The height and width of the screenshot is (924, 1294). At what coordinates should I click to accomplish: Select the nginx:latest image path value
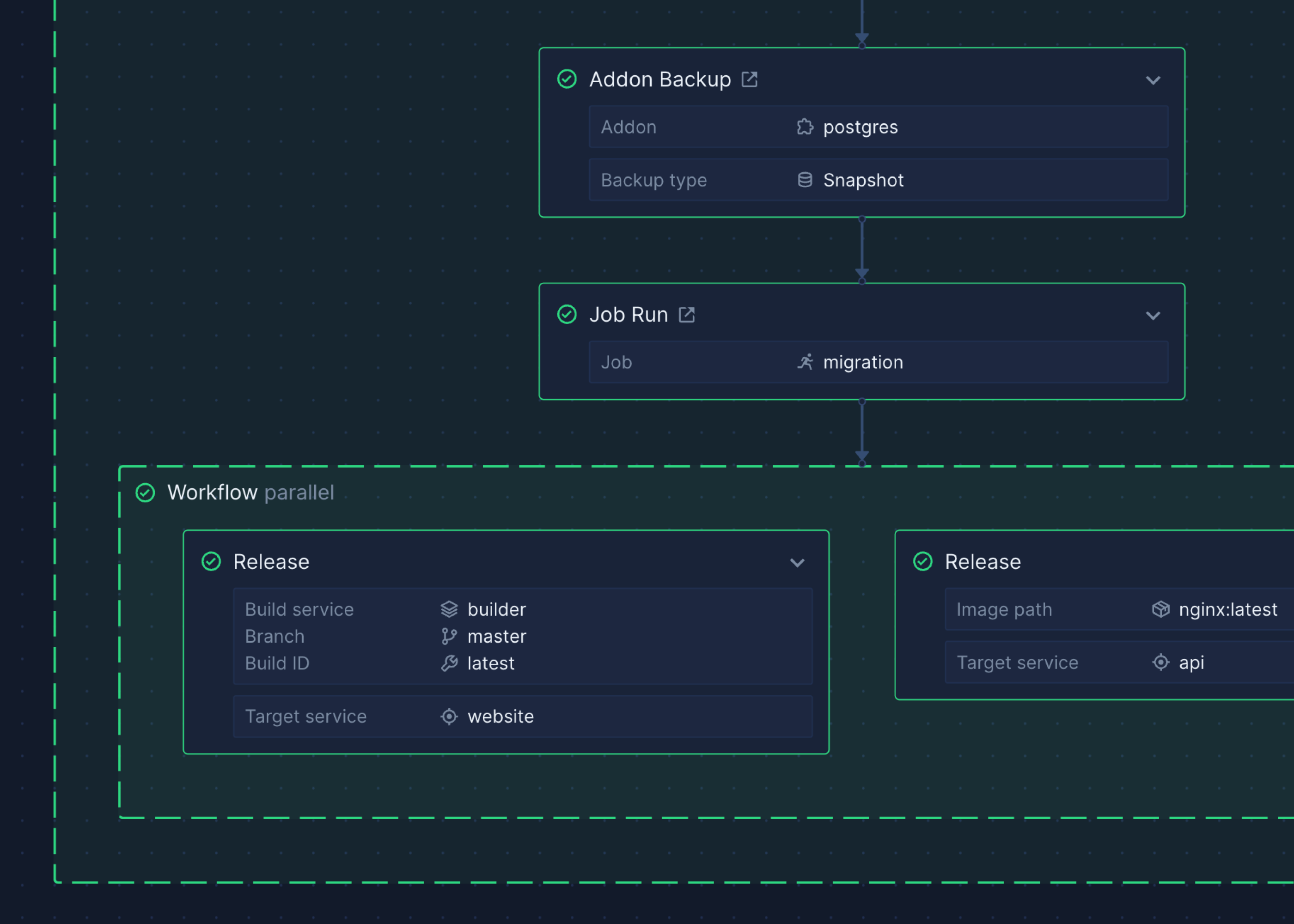(1228, 610)
